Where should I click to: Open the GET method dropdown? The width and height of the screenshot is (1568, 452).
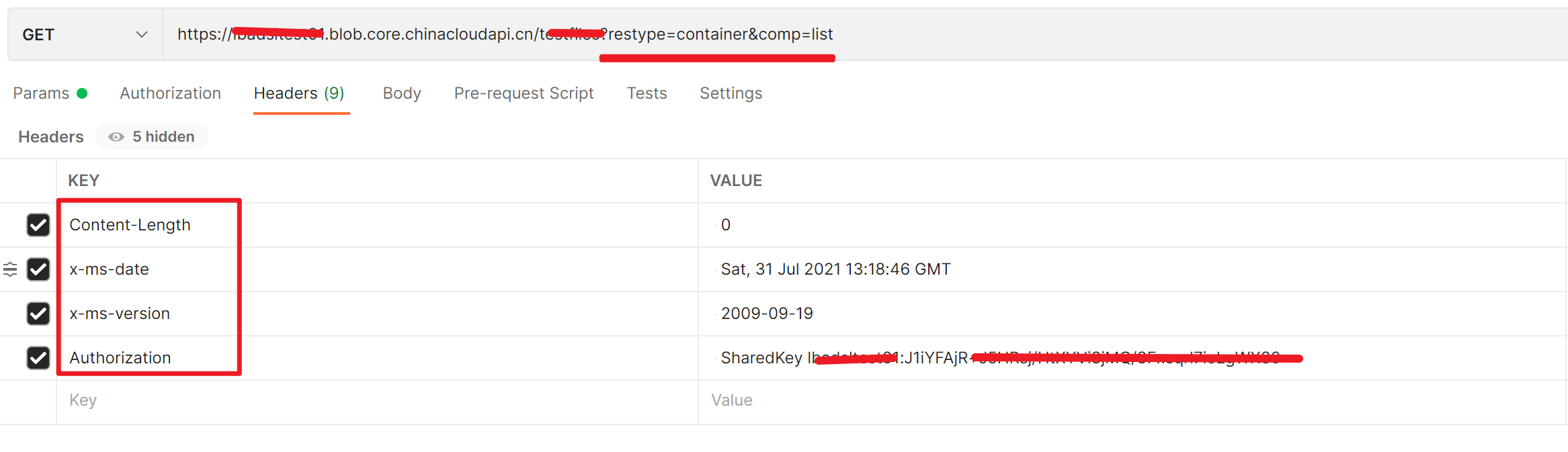85,35
